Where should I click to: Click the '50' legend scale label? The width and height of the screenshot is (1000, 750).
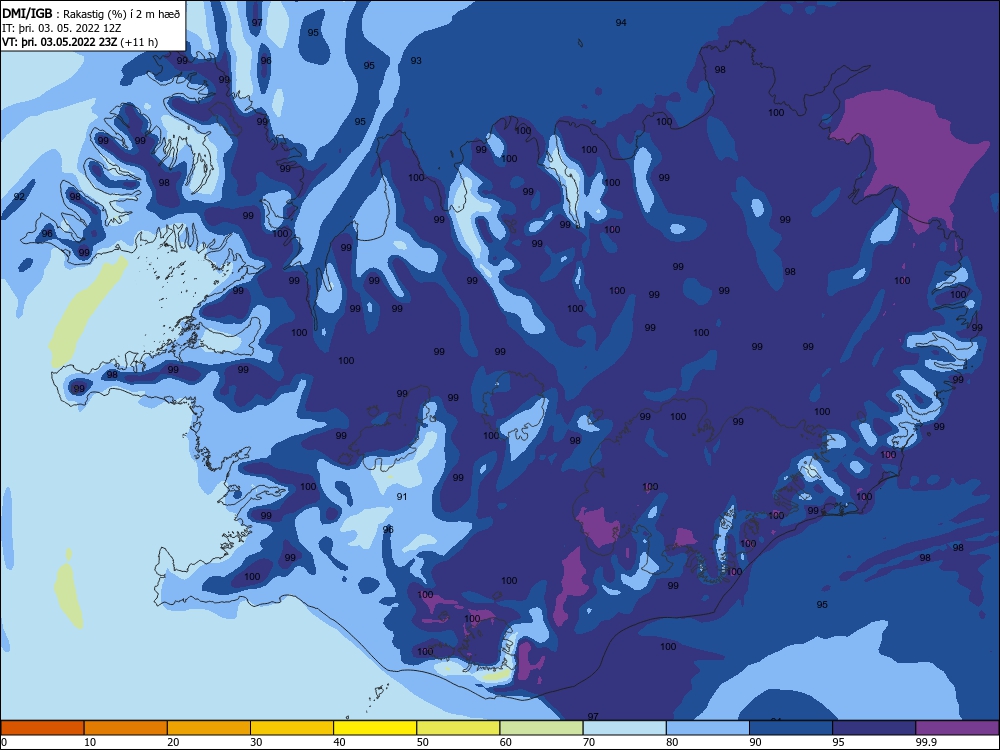[x=422, y=742]
